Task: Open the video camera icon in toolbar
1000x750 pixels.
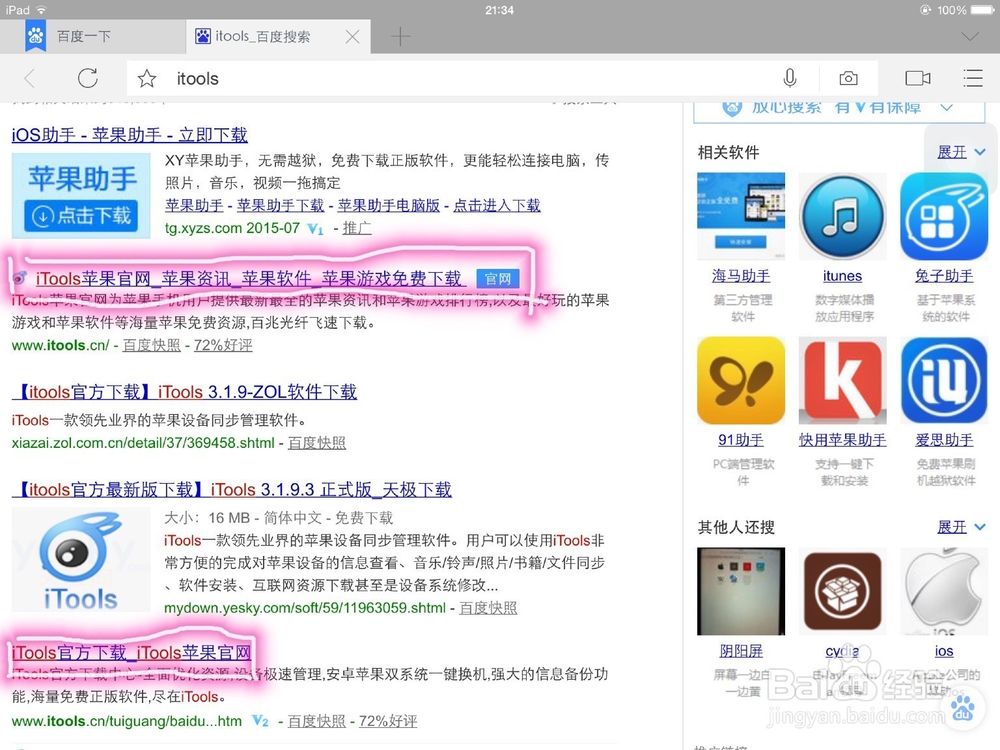Action: (x=918, y=78)
